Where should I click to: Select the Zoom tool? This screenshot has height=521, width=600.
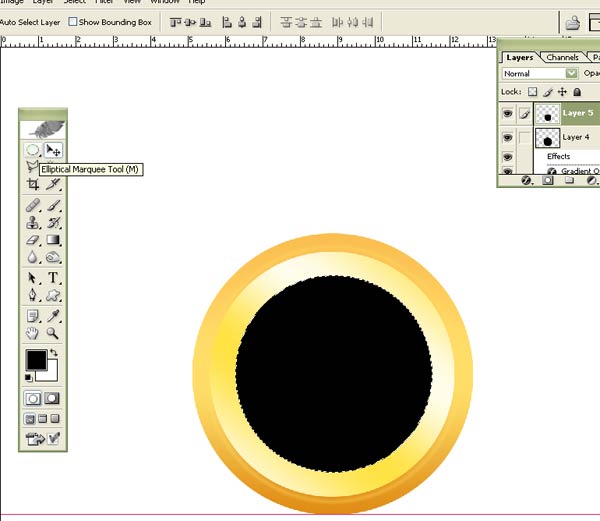tap(53, 333)
